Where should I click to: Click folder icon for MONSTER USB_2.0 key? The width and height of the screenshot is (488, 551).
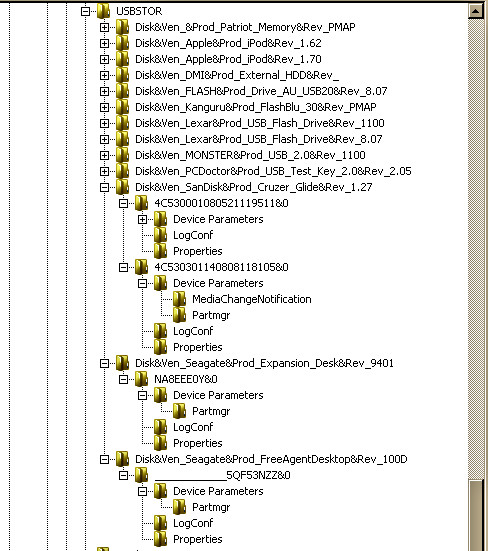point(122,155)
